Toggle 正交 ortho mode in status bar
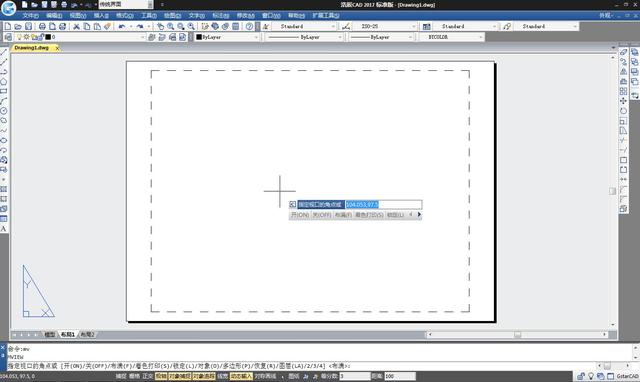 [x=148, y=376]
